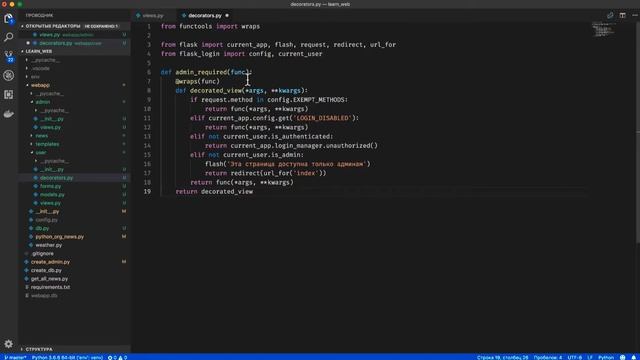Open the Debug view in activity bar

point(9,76)
